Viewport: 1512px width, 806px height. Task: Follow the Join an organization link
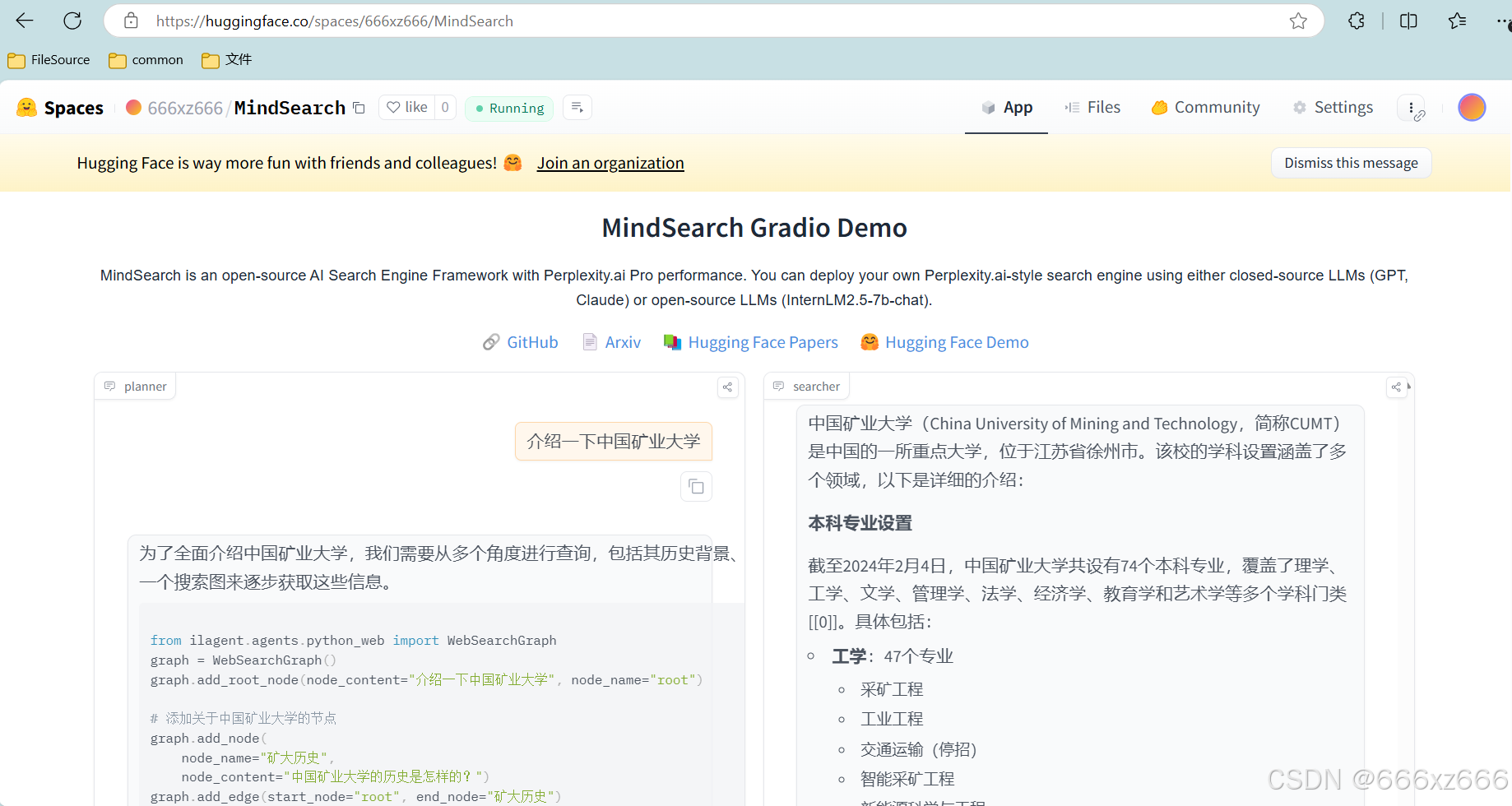click(x=610, y=163)
